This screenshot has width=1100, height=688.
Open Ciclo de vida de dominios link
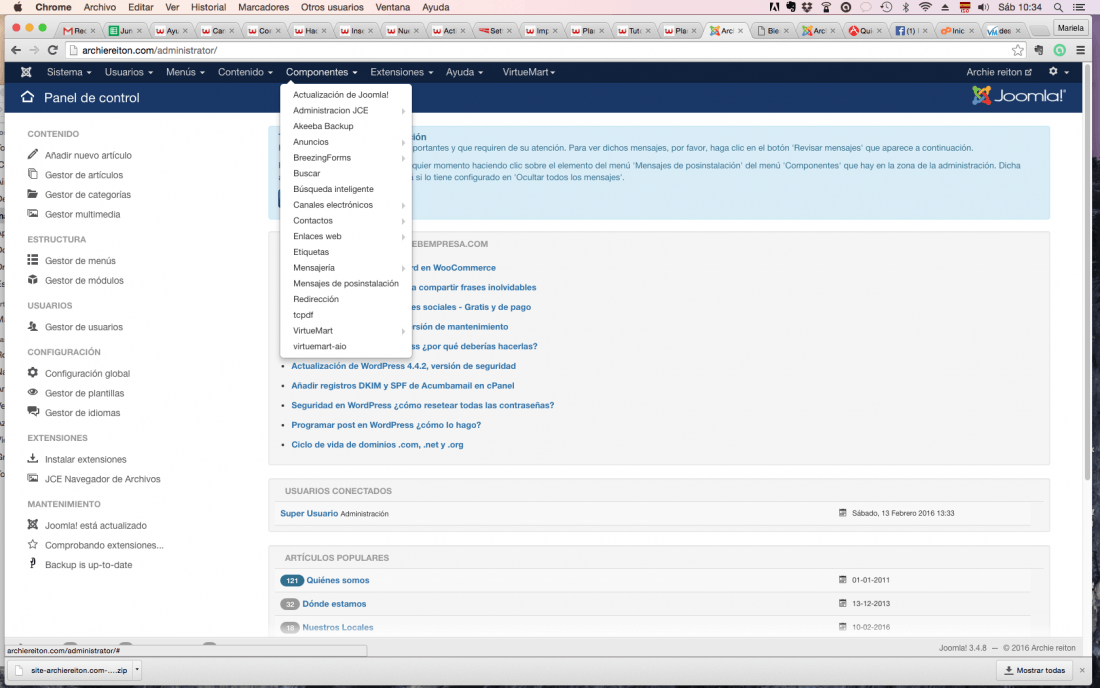click(377, 444)
